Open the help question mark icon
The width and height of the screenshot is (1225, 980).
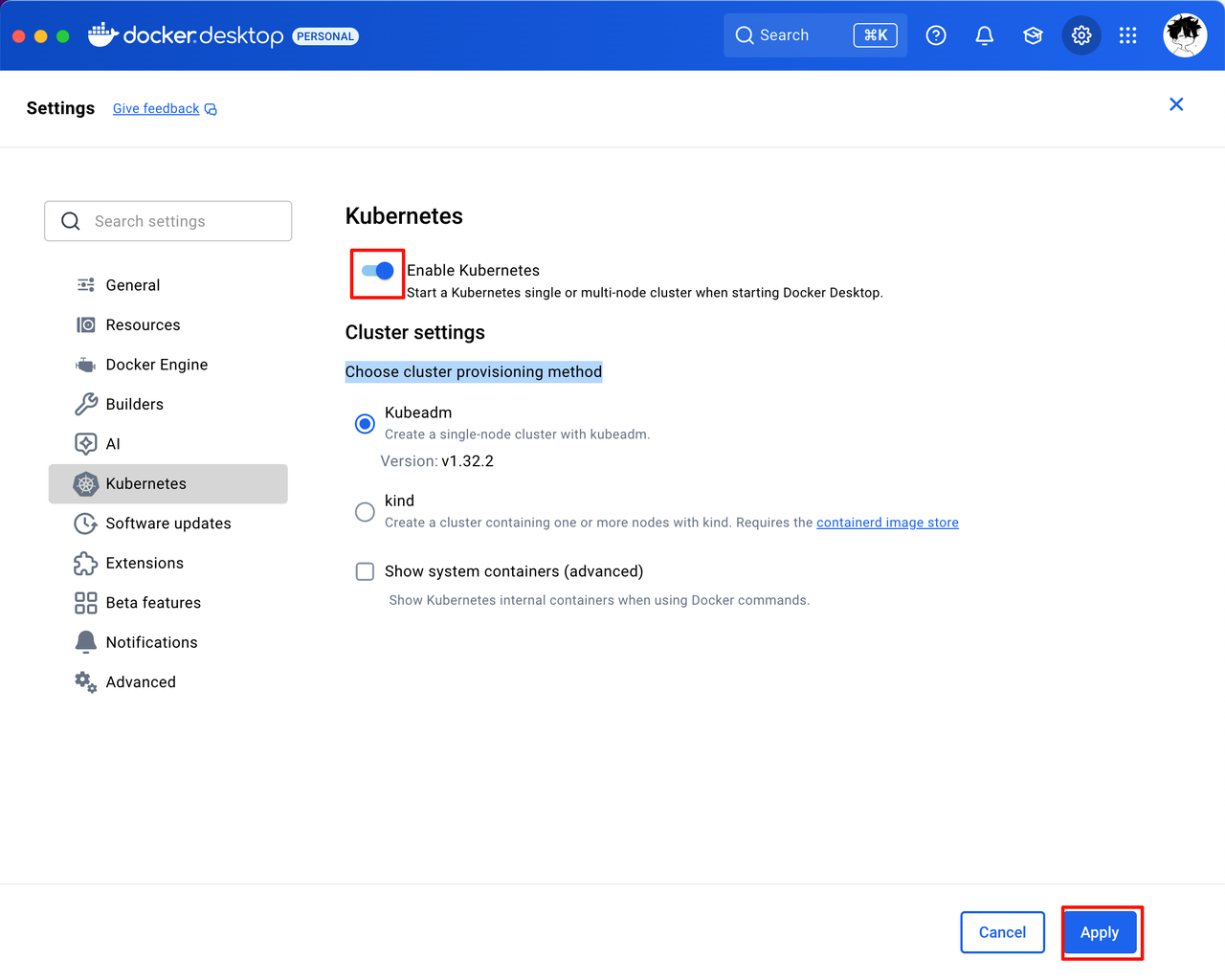coord(936,35)
